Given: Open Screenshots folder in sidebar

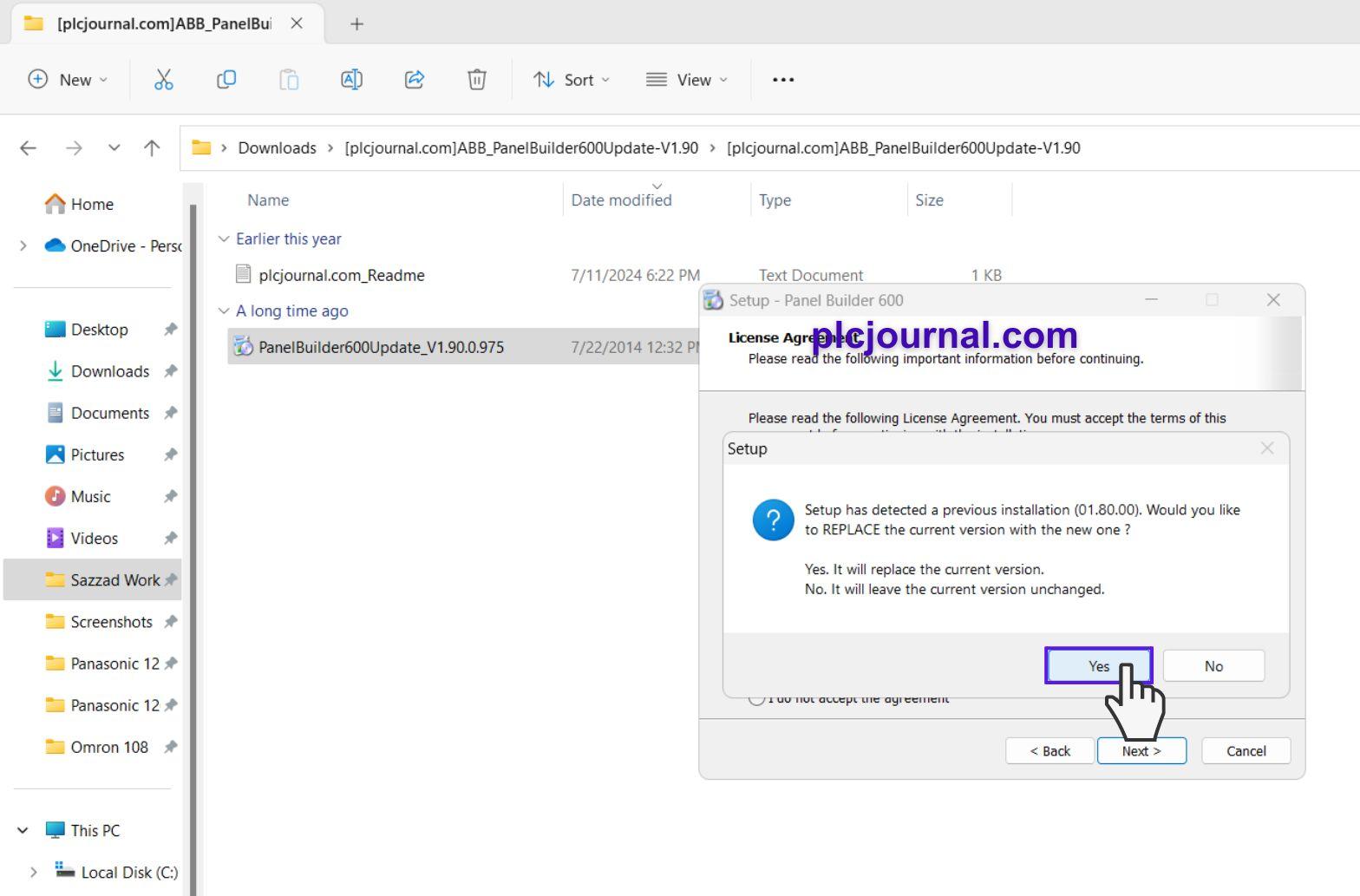Looking at the screenshot, I should [x=111, y=622].
